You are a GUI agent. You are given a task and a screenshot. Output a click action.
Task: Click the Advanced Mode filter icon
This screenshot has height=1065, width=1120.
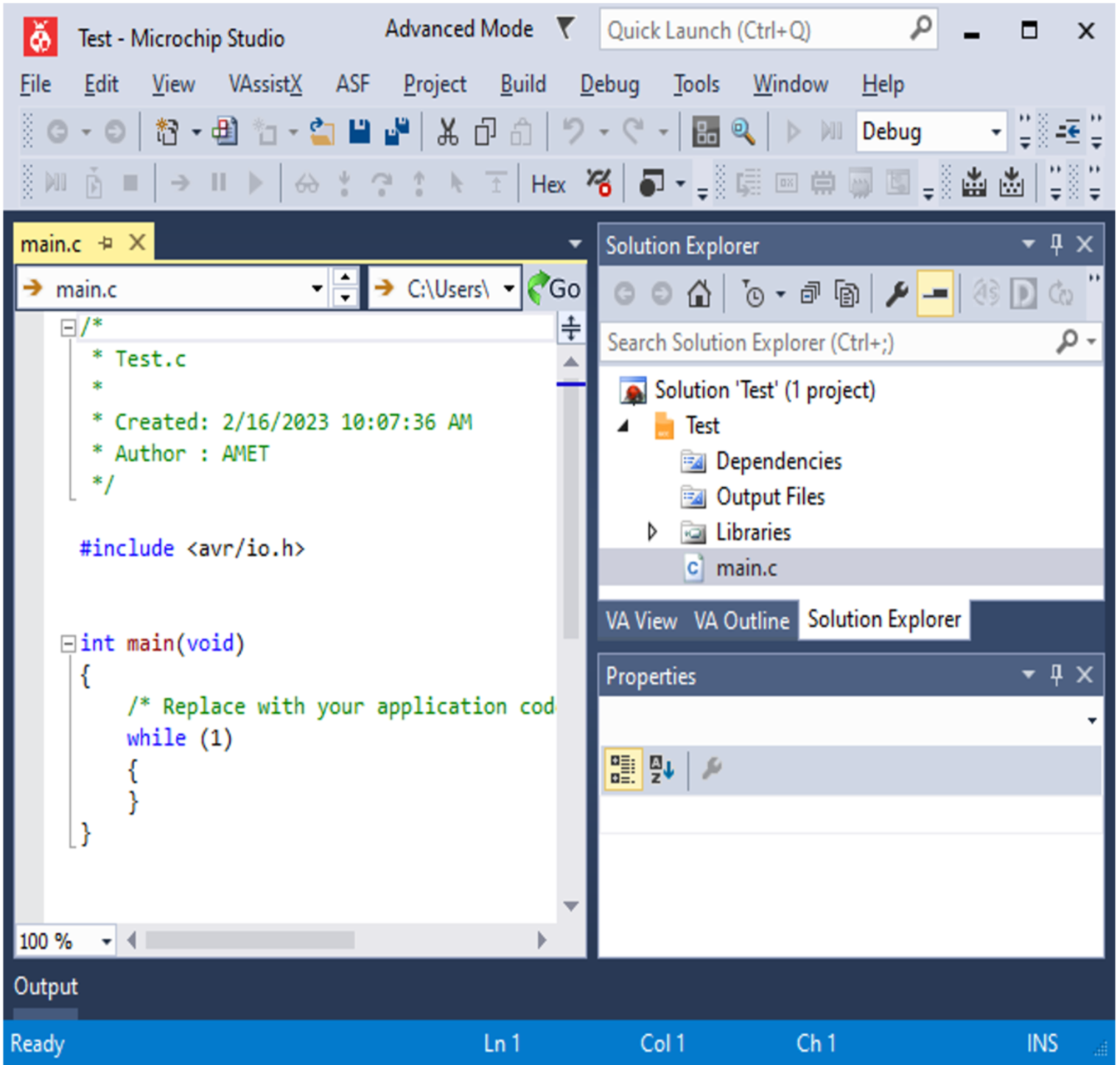[565, 28]
